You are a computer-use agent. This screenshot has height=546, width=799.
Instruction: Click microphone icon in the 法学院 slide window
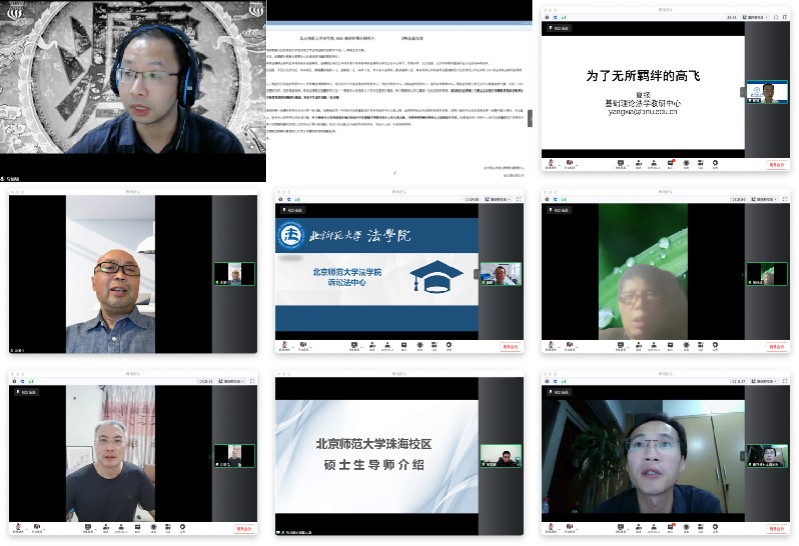(x=283, y=345)
